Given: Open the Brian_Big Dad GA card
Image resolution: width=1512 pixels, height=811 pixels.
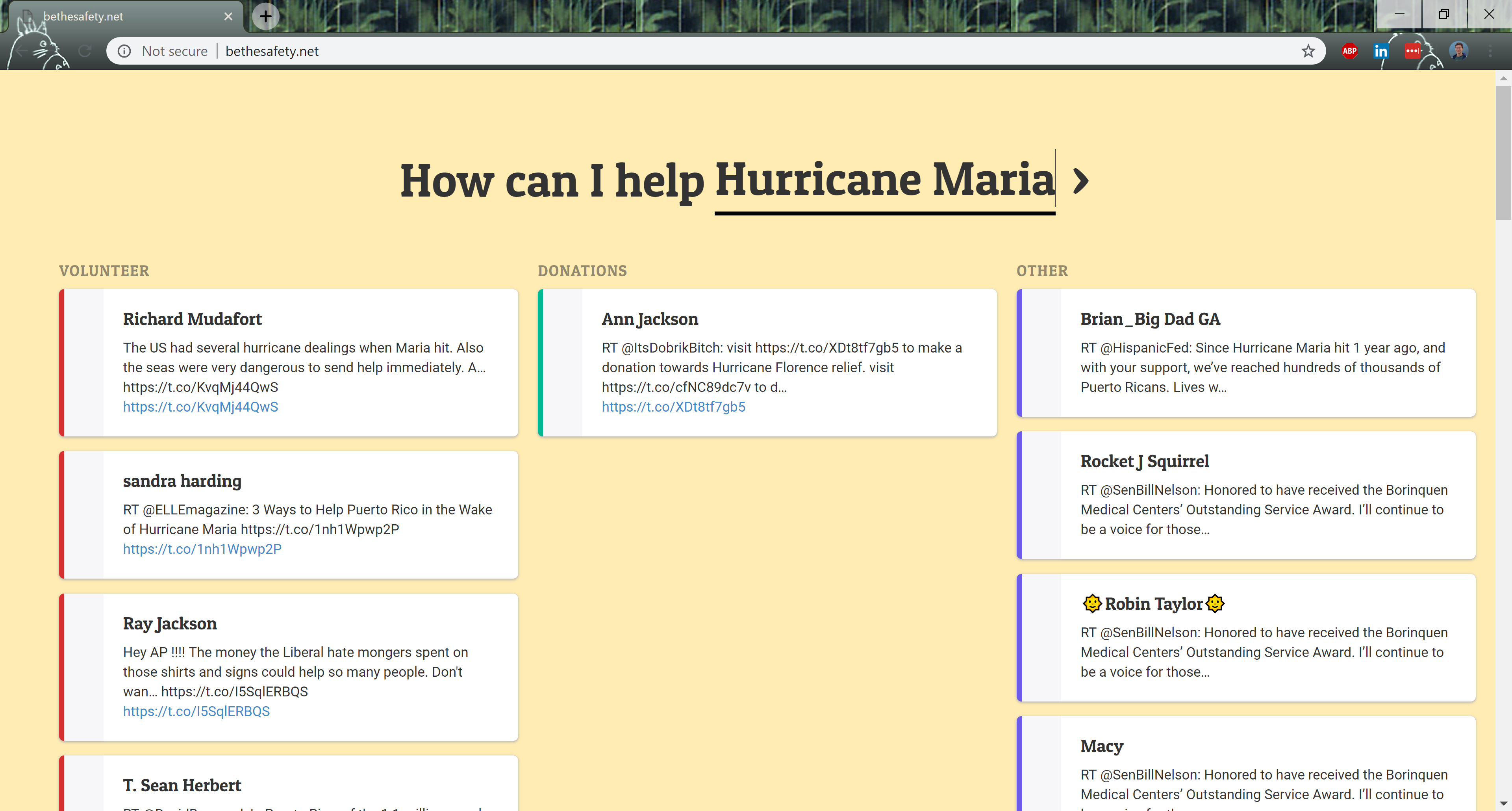Looking at the screenshot, I should [x=1245, y=353].
